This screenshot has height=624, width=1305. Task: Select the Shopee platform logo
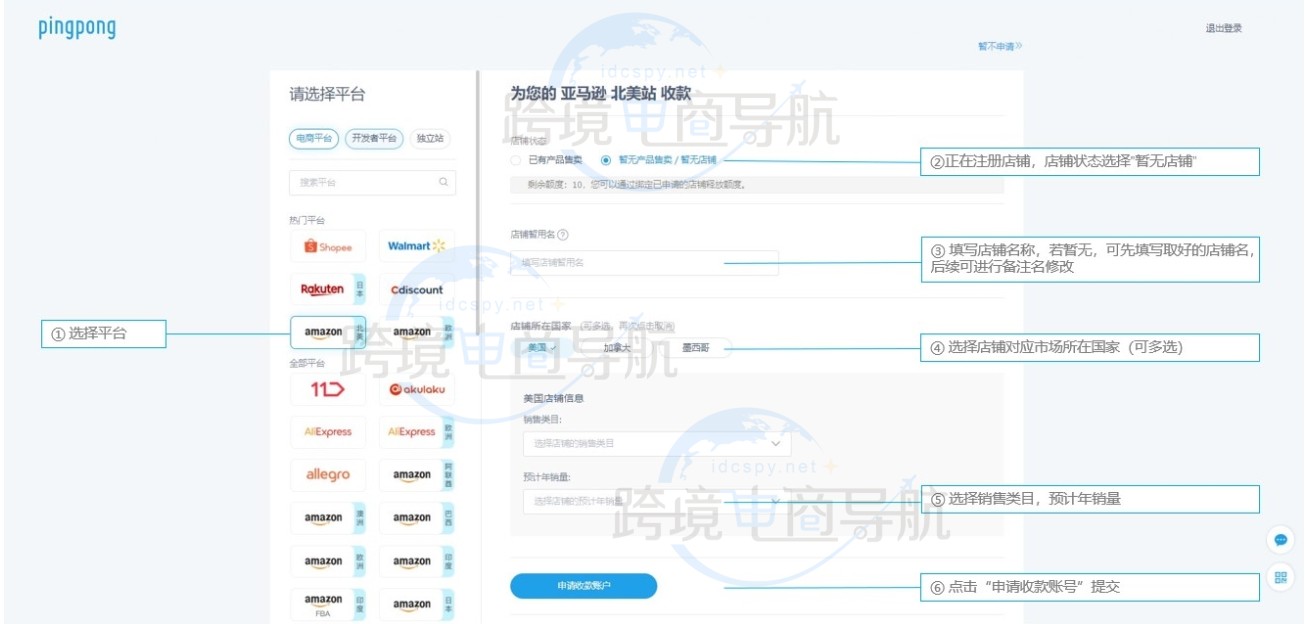[328, 247]
